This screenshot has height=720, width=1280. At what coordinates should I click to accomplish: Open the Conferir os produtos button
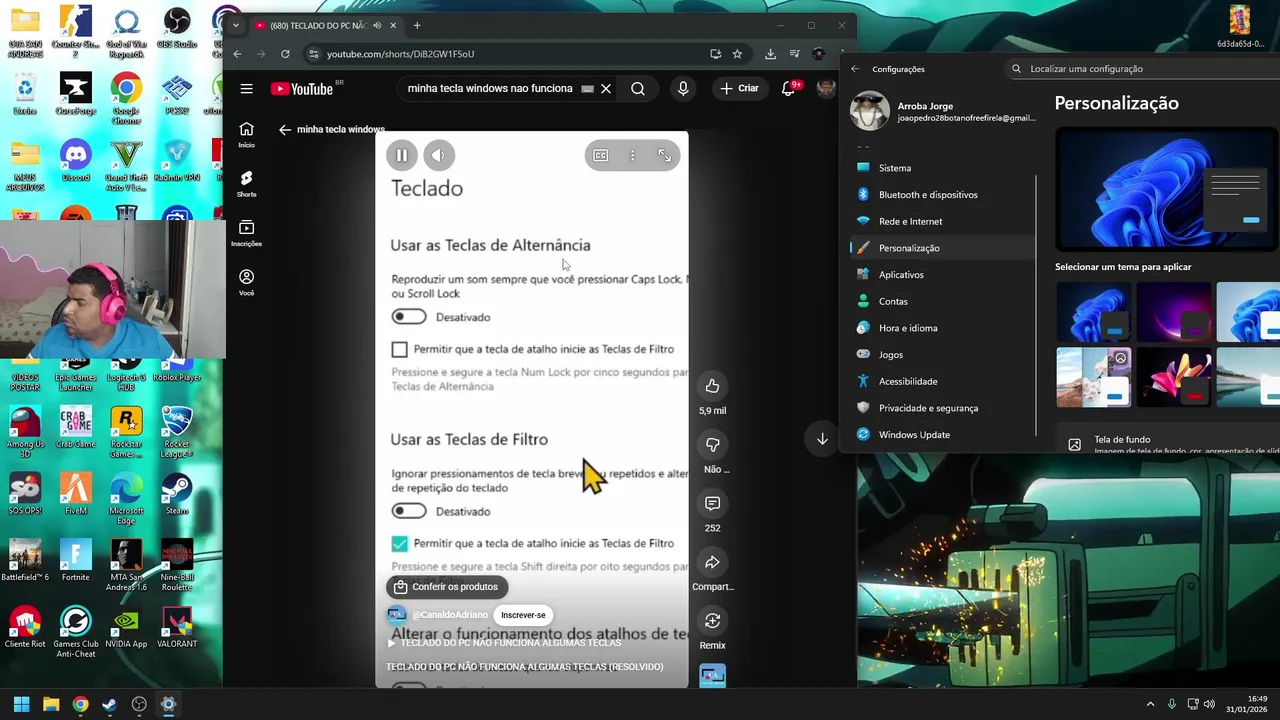(446, 587)
